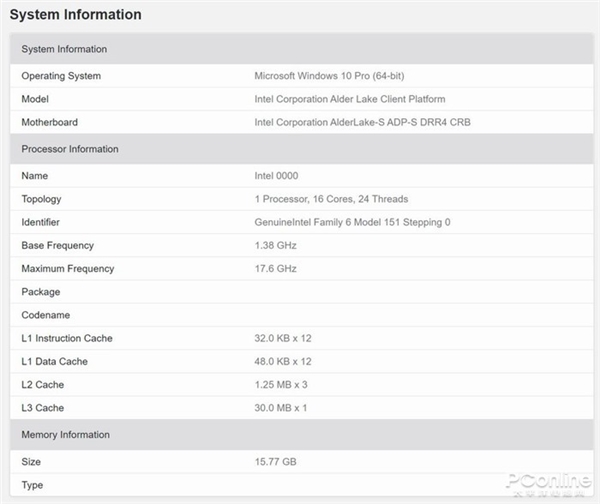Select the memory Size 15.77 GB value
Viewport: 600px width, 504px height.
point(276,461)
